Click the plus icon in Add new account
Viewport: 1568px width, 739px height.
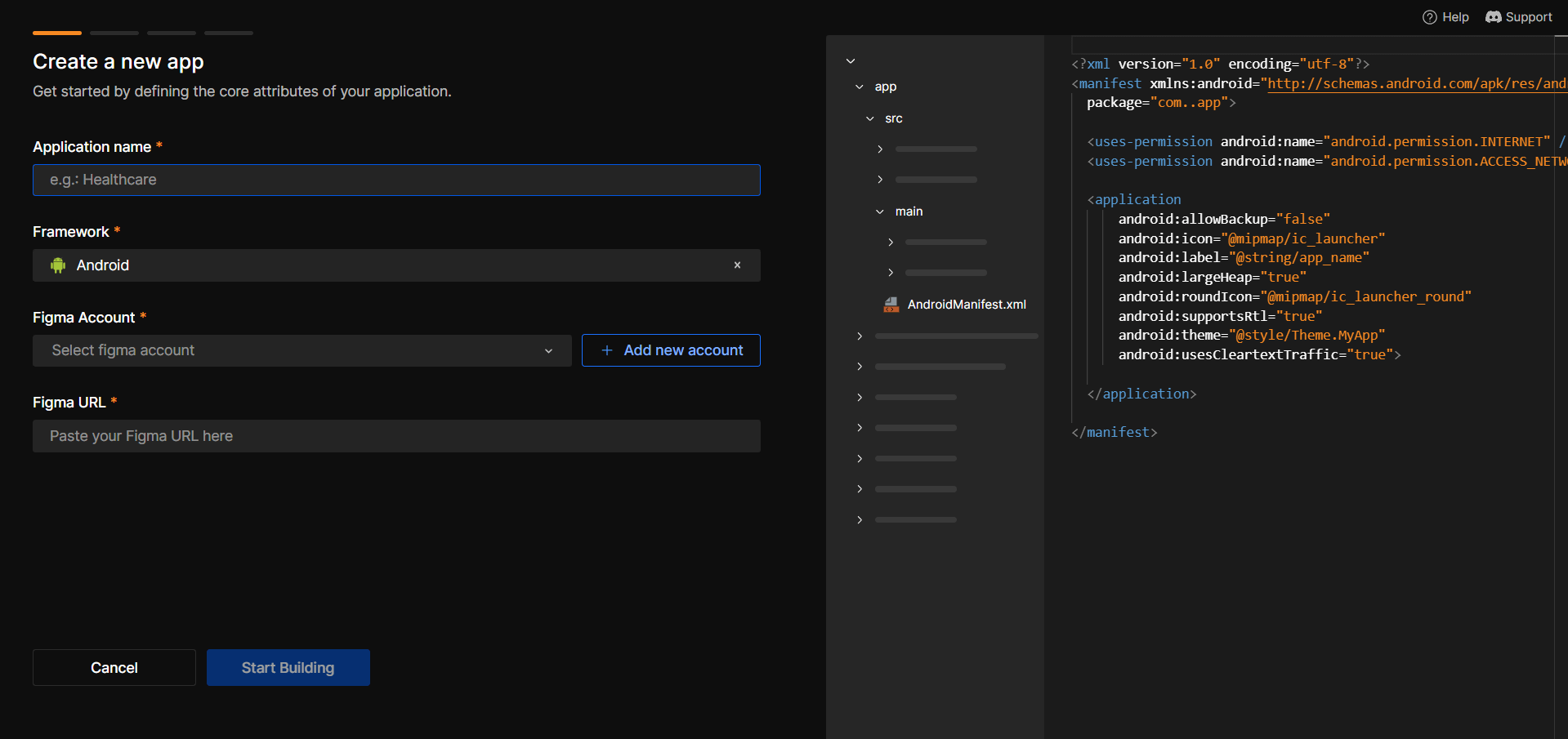click(x=607, y=350)
